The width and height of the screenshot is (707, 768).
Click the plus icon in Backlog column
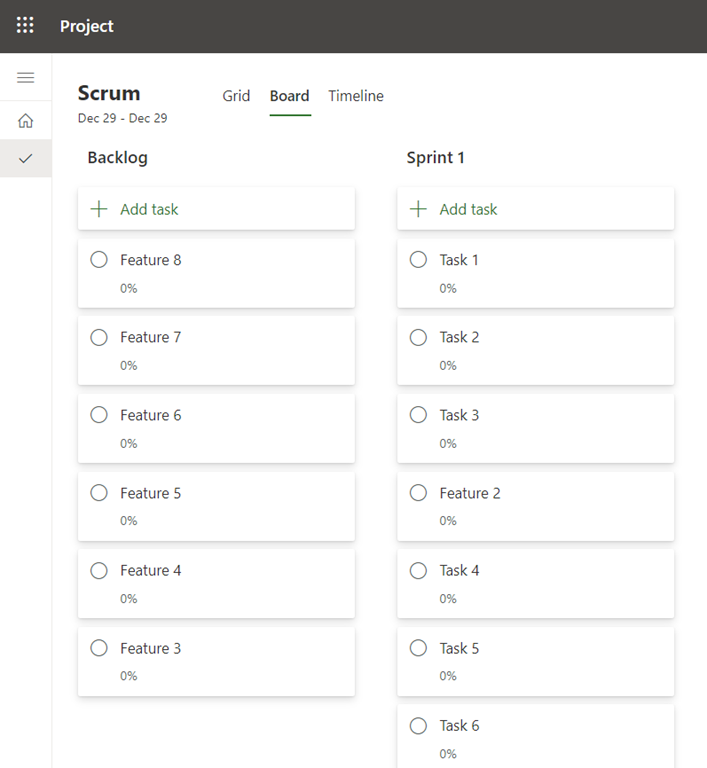[99, 209]
